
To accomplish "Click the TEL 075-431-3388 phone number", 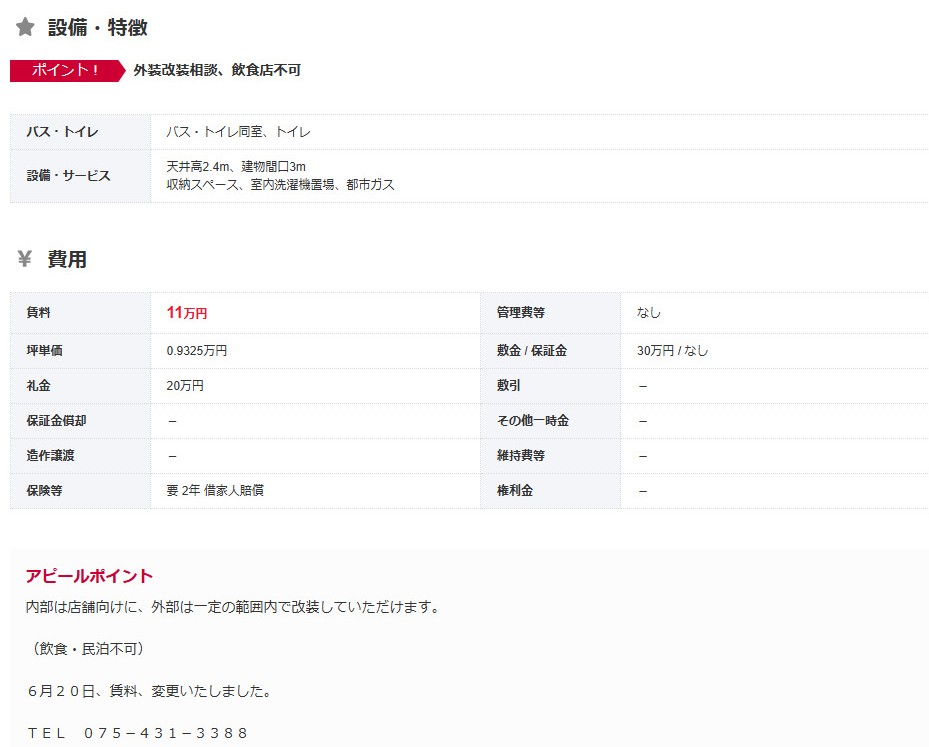I will [x=138, y=733].
